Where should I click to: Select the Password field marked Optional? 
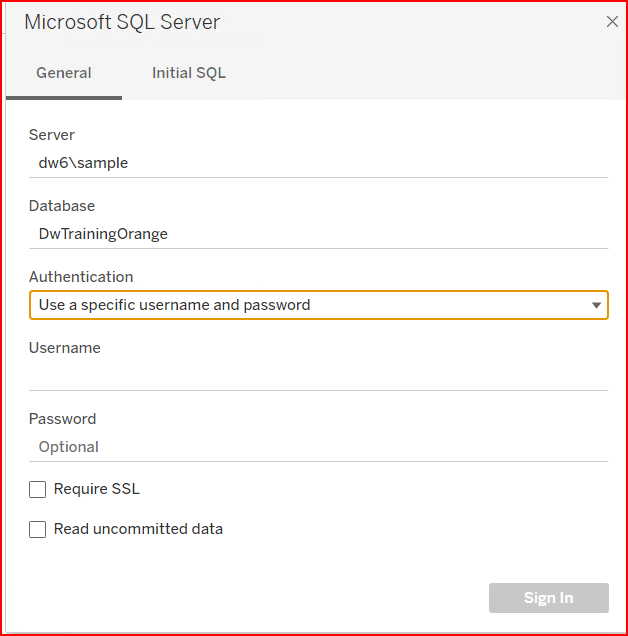point(318,447)
